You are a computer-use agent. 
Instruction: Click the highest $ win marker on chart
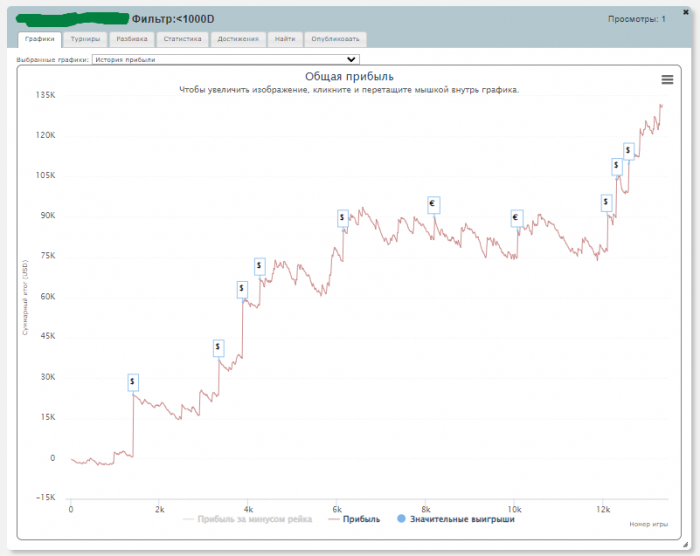pos(629,150)
